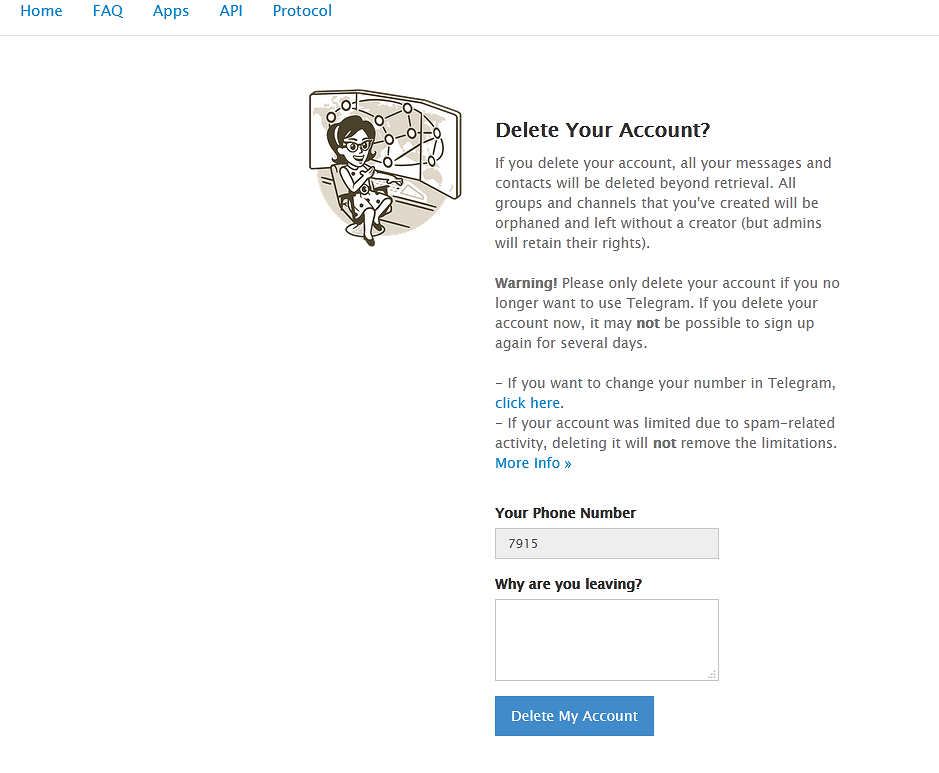Click the text area resize handle
Viewport: 939px width, 773px height.
point(712,674)
